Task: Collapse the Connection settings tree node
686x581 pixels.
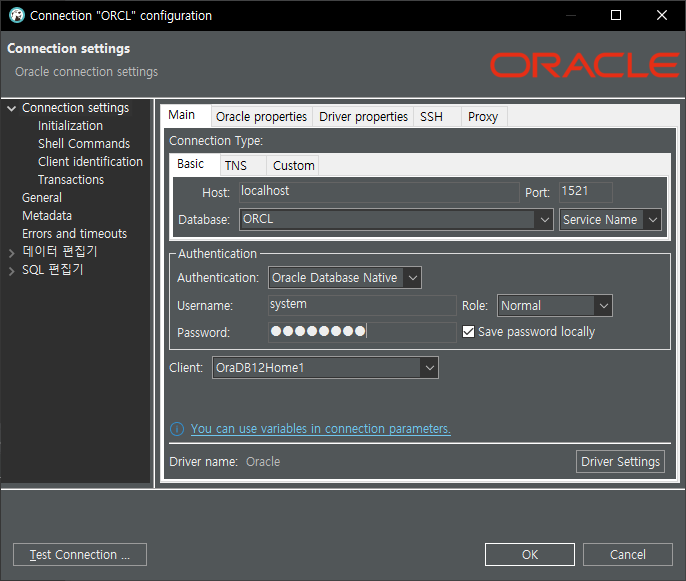Action: pos(12,108)
